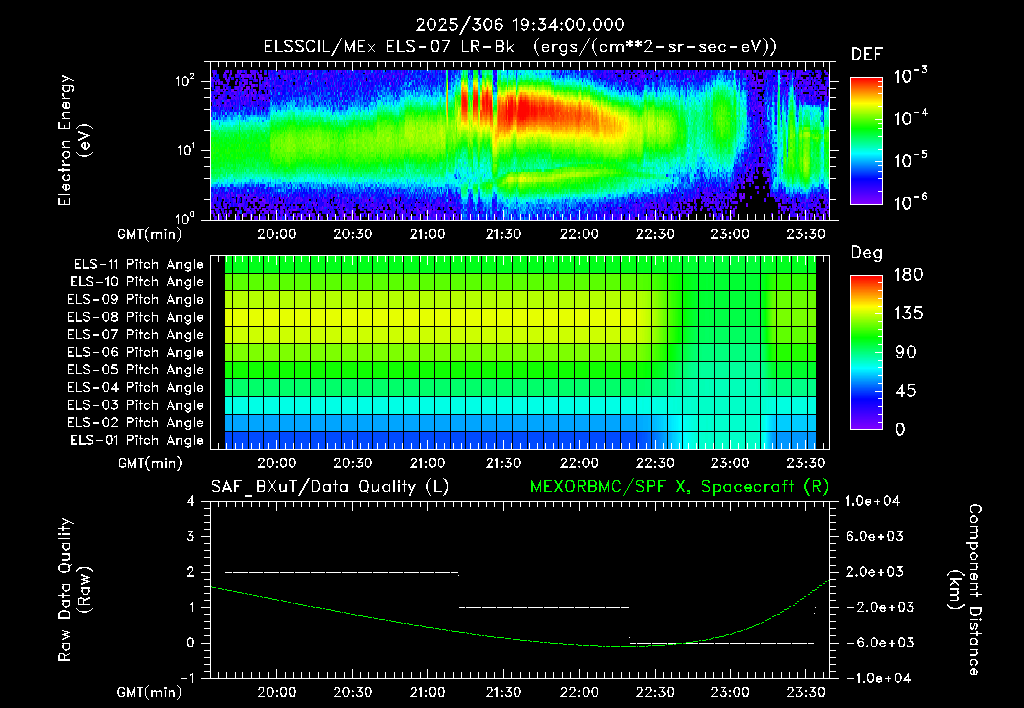This screenshot has width=1024, height=708.
Task: Select the SAF_BXuT/Data Quality (L) title
Action: 330,487
